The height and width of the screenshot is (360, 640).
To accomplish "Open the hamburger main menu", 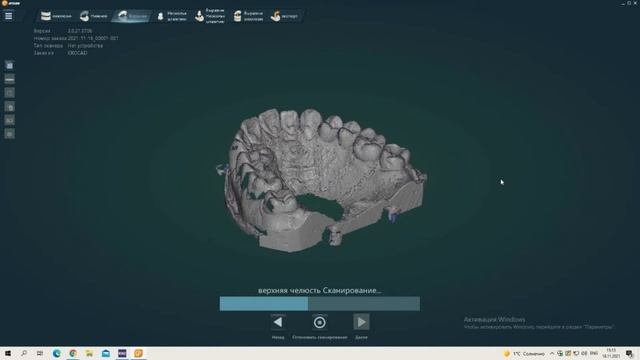I will click(x=9, y=16).
